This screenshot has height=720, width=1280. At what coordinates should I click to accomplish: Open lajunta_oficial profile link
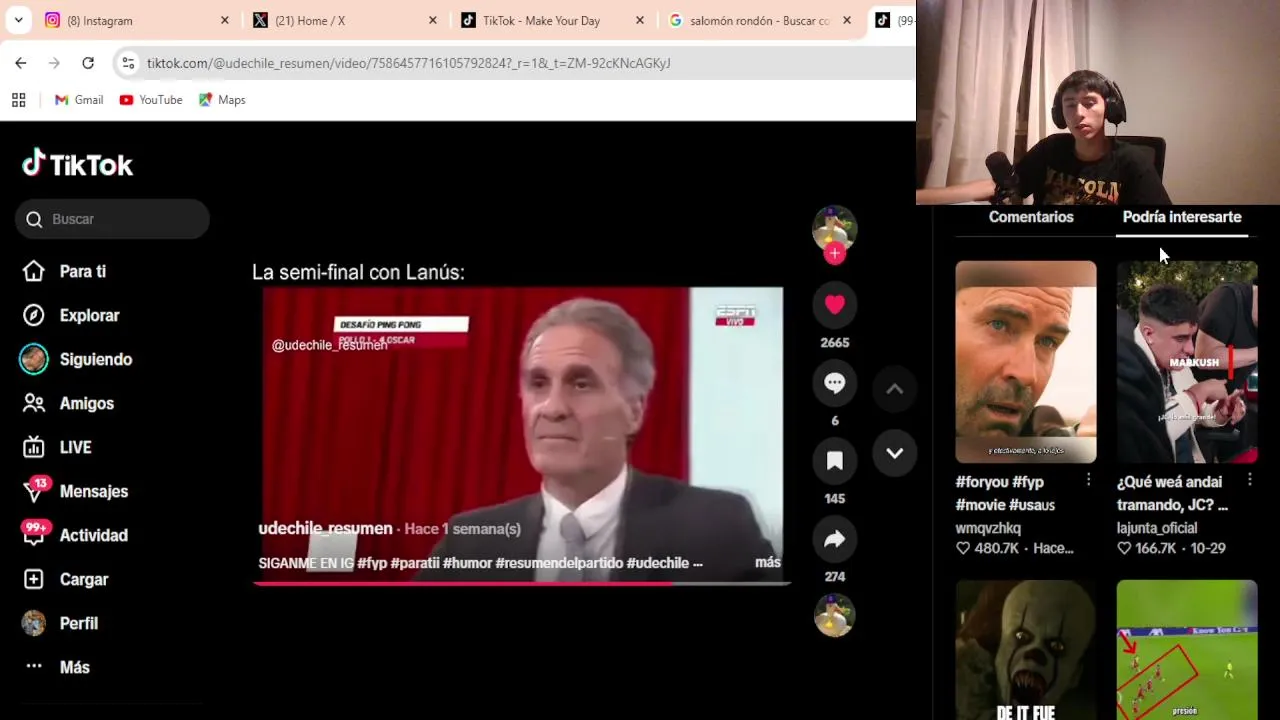[1157, 528]
